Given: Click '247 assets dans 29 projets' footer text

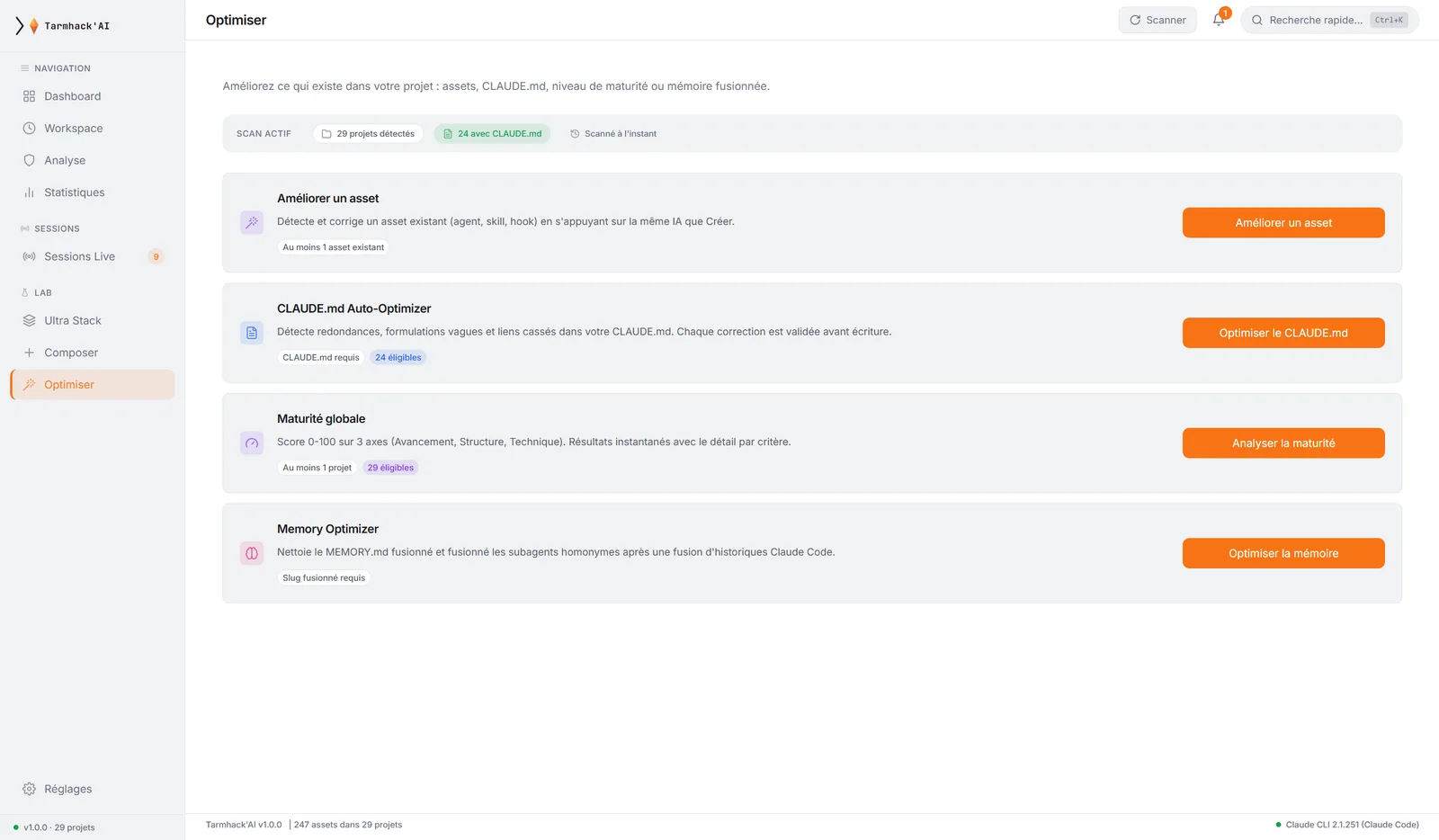Looking at the screenshot, I should (x=348, y=825).
